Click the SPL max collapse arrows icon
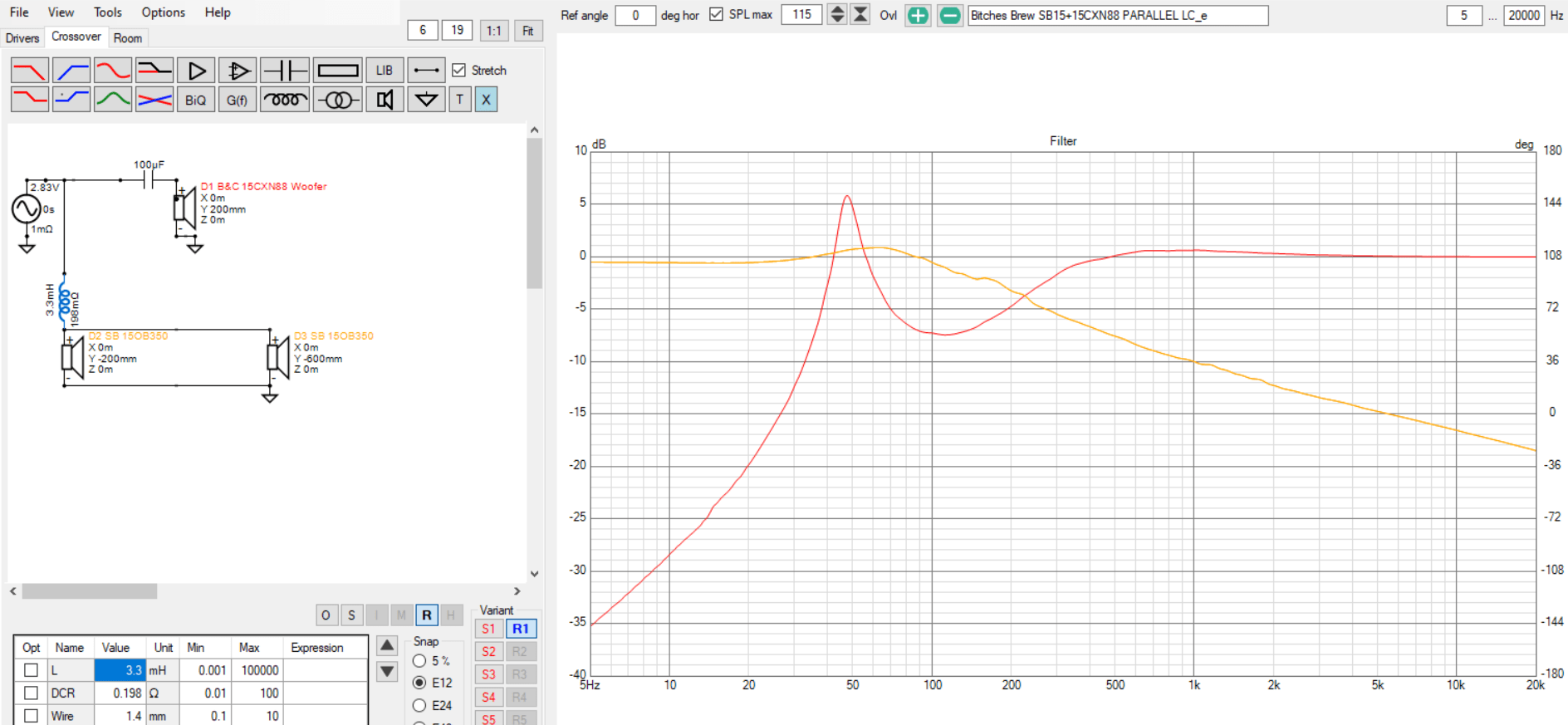The width and height of the screenshot is (1568, 725). tap(861, 14)
